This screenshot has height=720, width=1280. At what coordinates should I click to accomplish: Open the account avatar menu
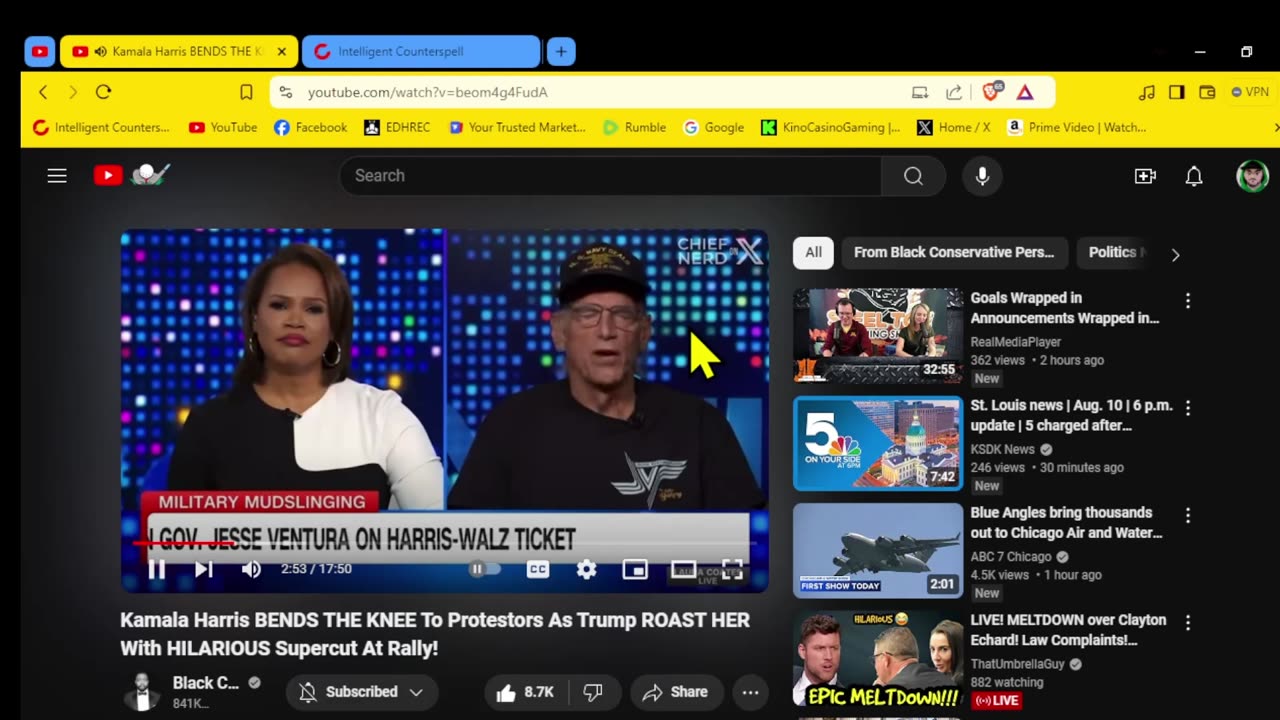click(x=1252, y=176)
